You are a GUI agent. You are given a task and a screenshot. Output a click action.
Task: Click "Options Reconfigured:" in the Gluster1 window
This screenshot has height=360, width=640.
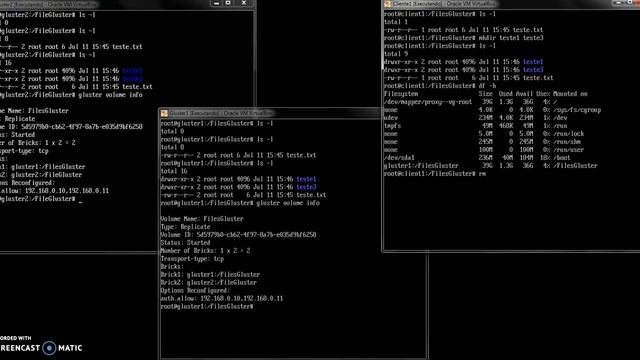click(x=195, y=291)
